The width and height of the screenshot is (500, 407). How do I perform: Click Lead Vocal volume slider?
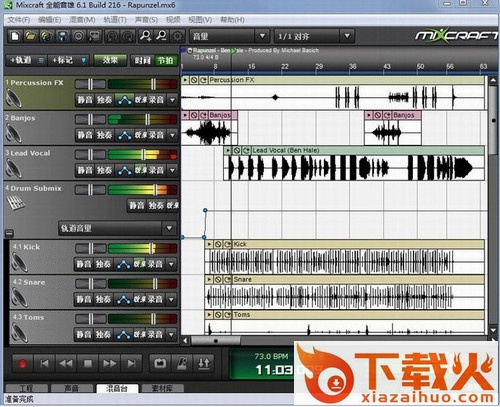(x=142, y=155)
